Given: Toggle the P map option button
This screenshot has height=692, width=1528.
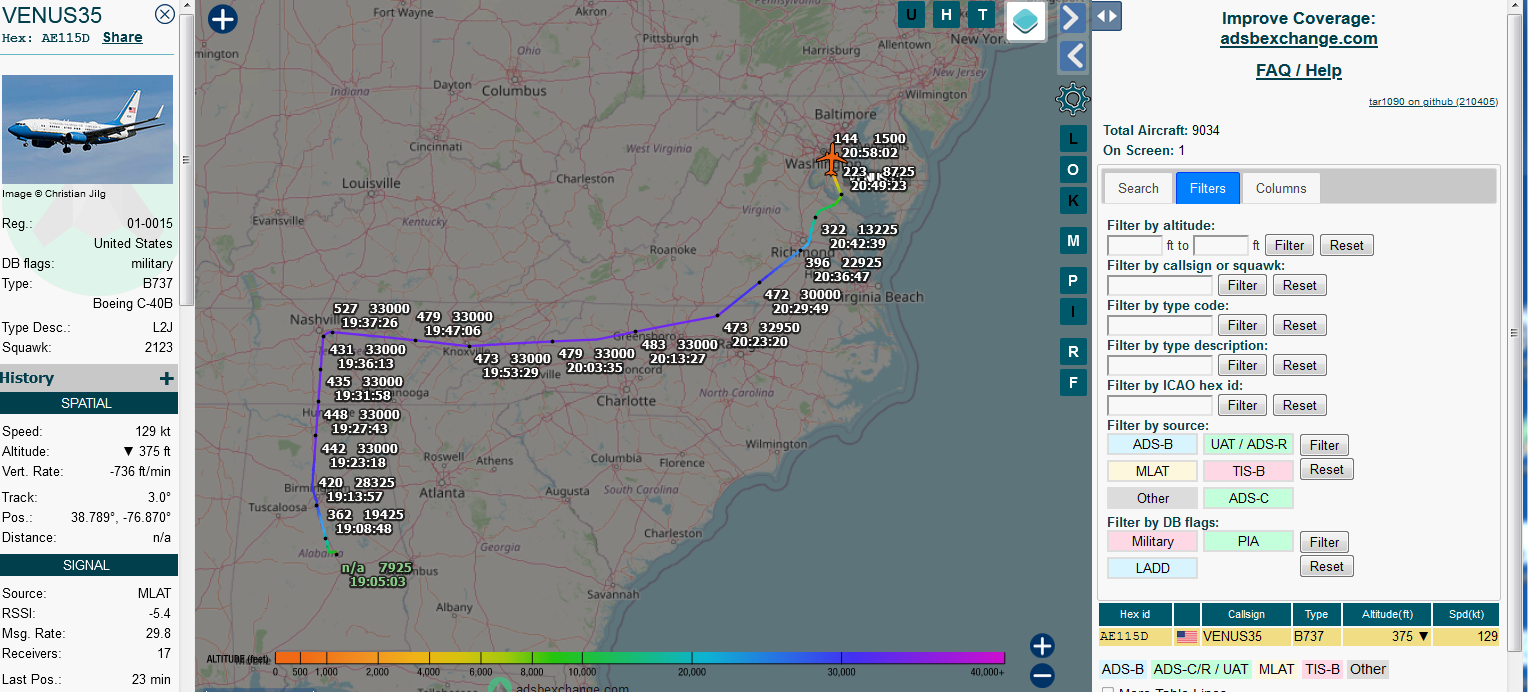Looking at the screenshot, I should (x=1073, y=281).
